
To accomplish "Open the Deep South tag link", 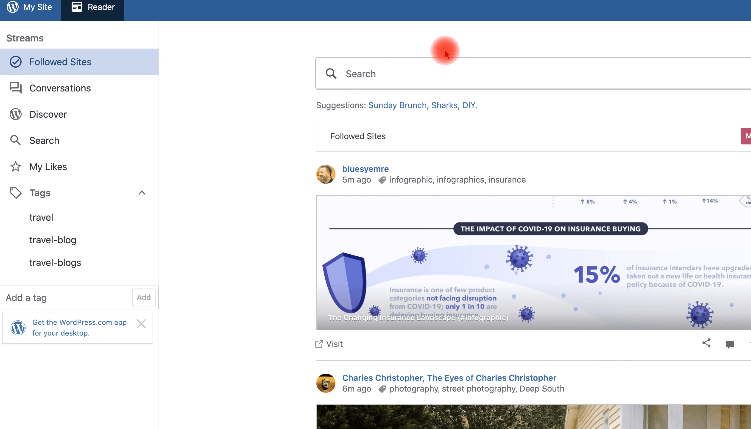I will 542,389.
